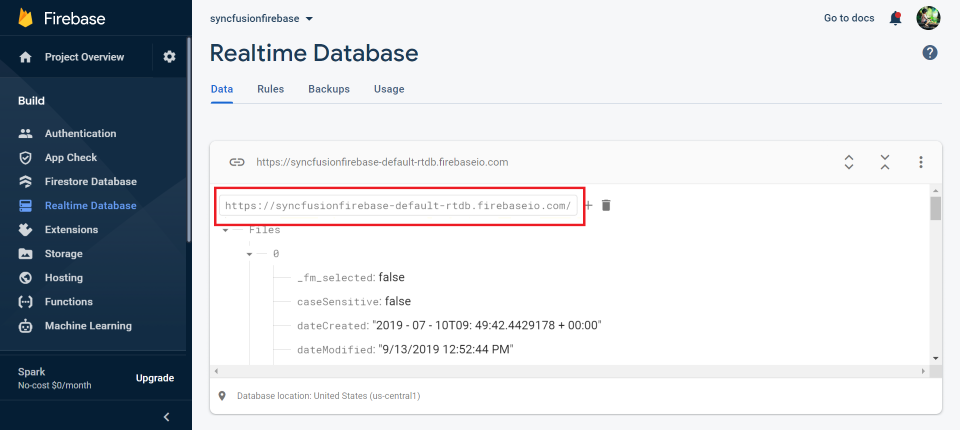Select the dateModified value
The image size is (960, 430).
pyautogui.click(x=445, y=350)
